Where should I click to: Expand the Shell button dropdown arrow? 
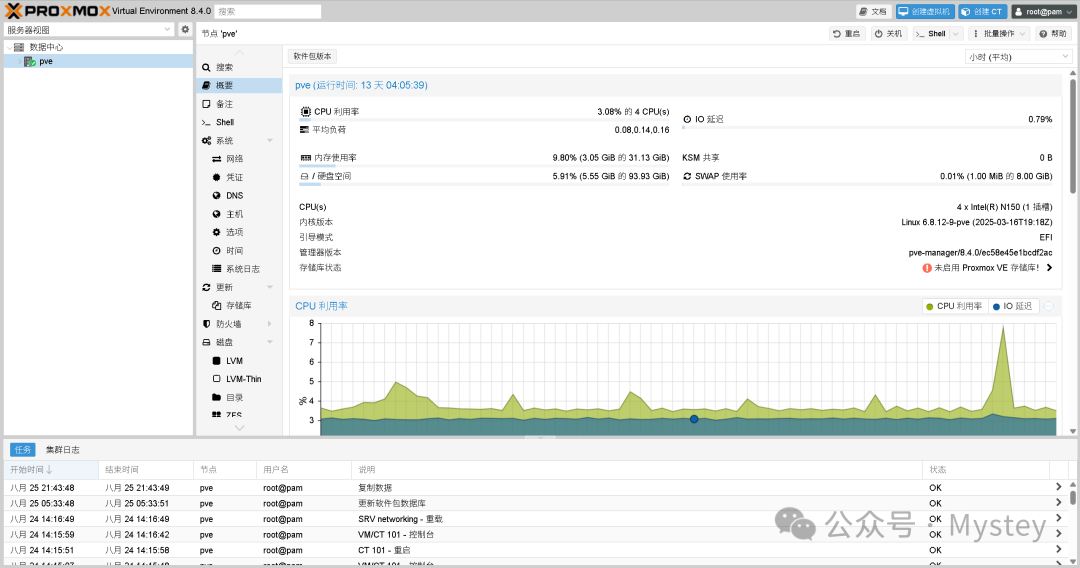point(956,34)
